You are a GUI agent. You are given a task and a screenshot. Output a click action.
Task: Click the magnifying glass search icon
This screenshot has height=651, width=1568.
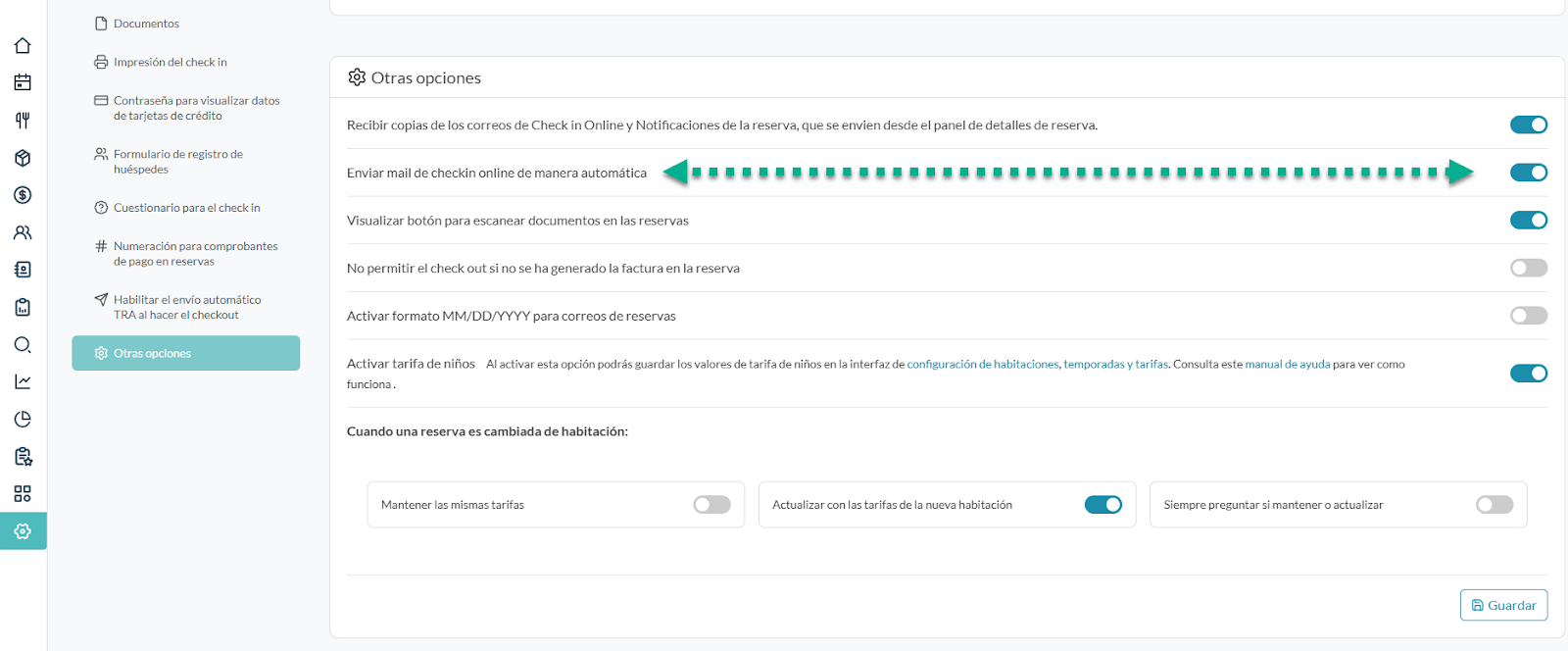pos(23,344)
